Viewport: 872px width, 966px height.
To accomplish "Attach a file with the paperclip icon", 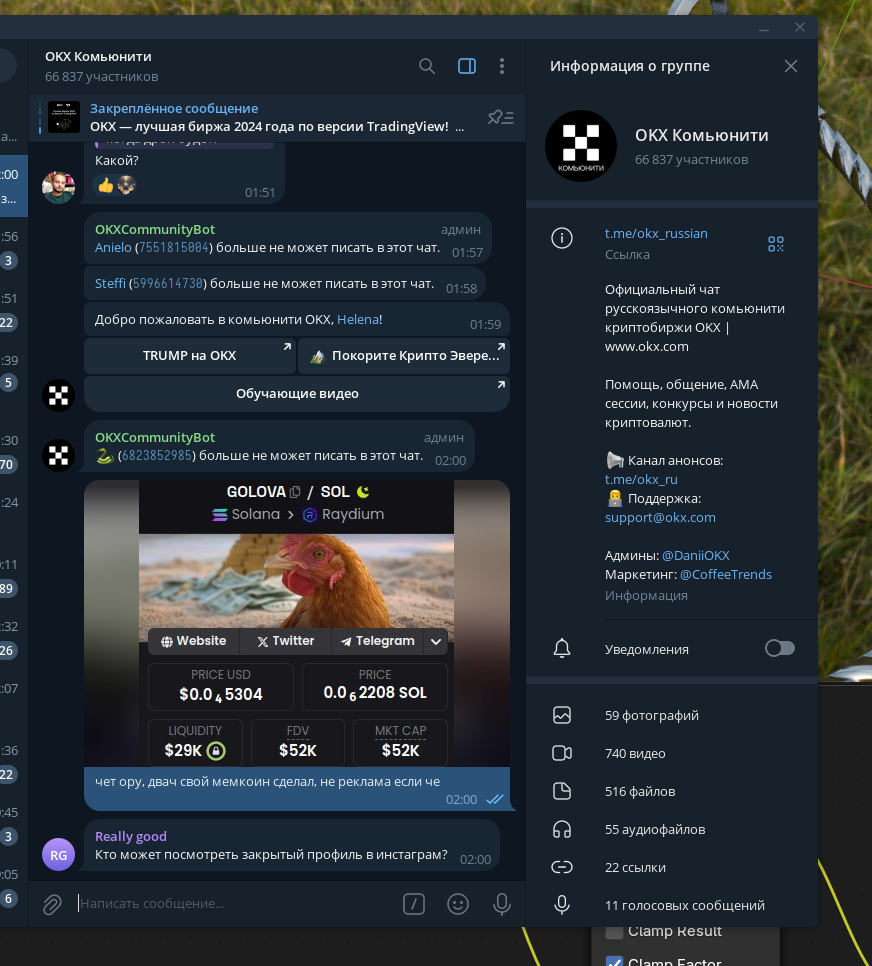I will (x=52, y=904).
